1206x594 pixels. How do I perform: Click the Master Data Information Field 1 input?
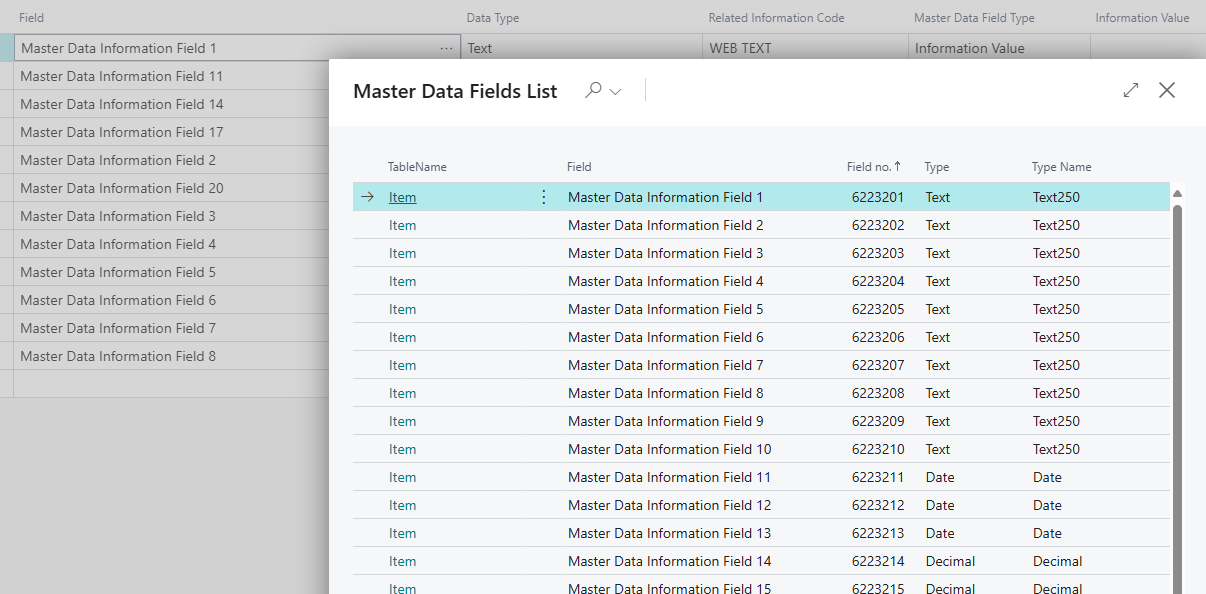coord(225,48)
